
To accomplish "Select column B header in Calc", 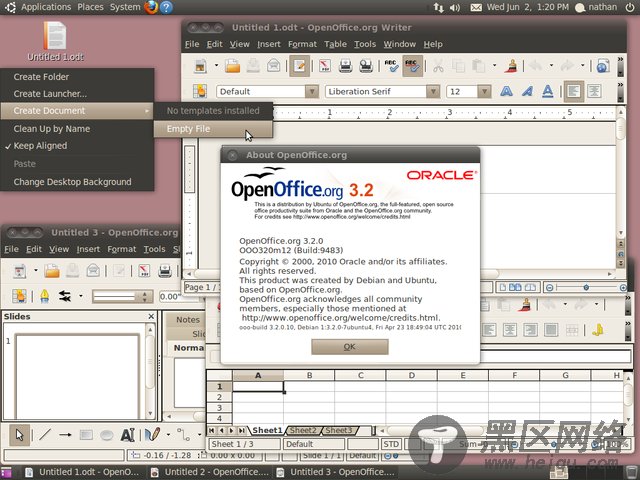I will coord(309,375).
